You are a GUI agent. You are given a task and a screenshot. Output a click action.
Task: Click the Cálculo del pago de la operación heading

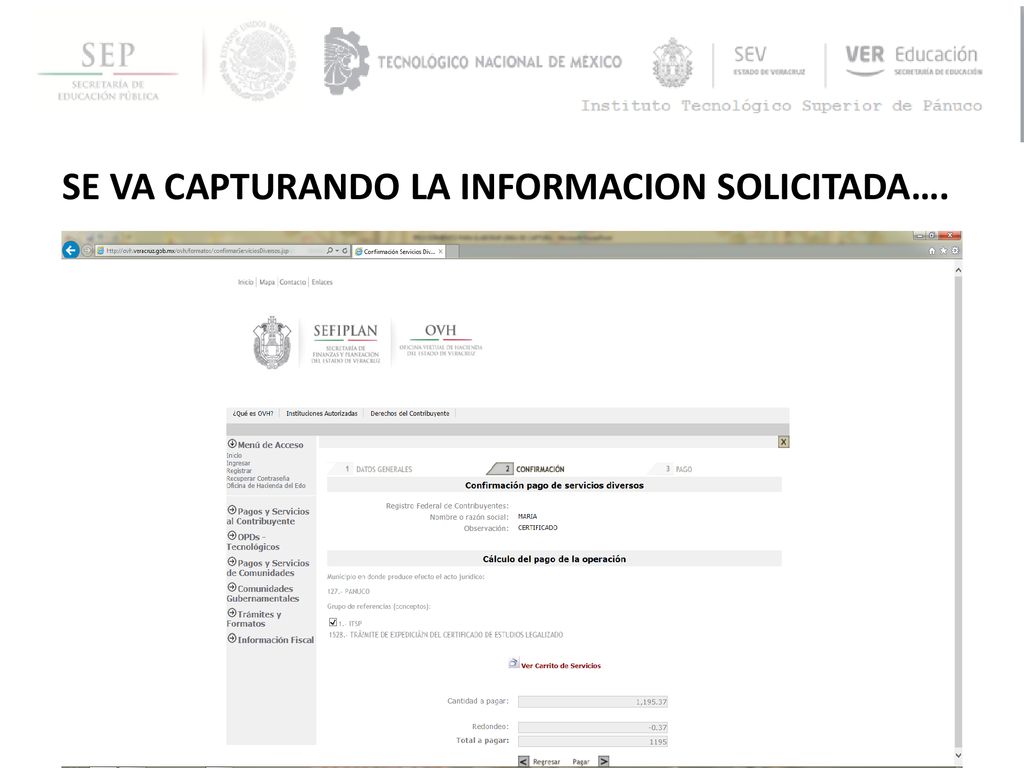(x=554, y=559)
